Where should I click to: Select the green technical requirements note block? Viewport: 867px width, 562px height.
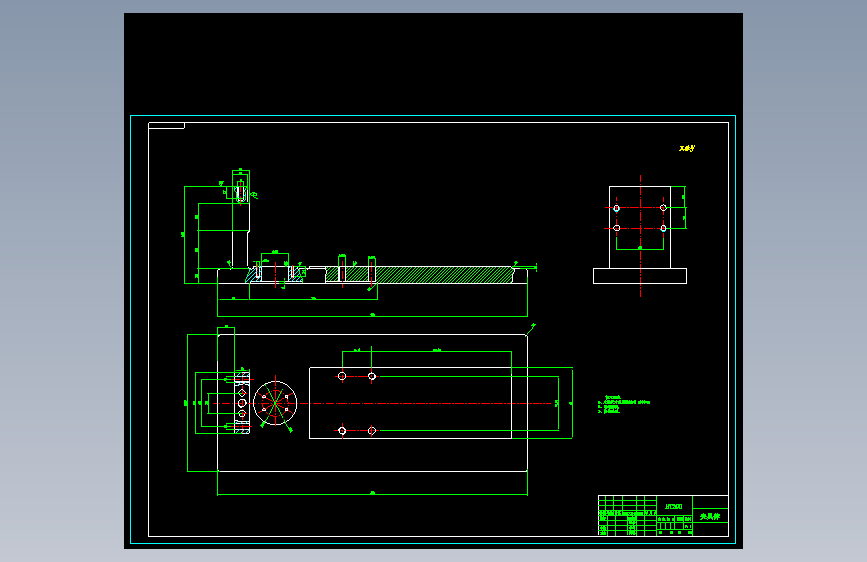click(624, 405)
